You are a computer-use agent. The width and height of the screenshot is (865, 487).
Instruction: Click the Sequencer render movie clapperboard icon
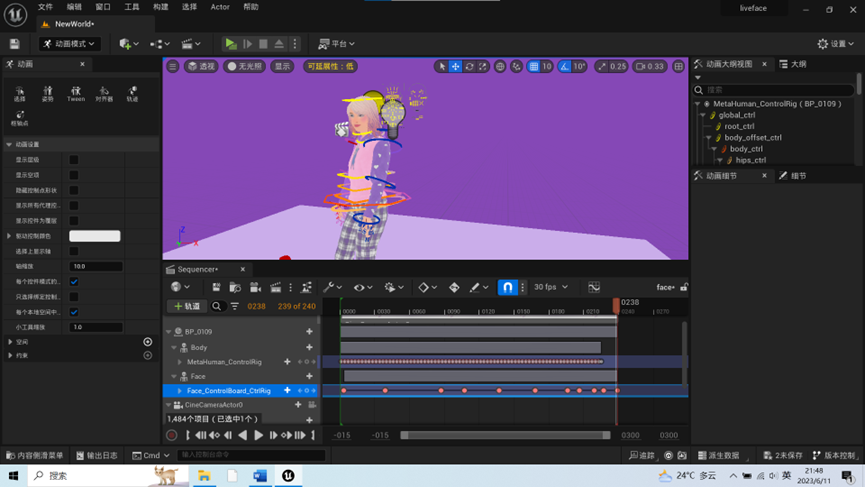click(275, 287)
